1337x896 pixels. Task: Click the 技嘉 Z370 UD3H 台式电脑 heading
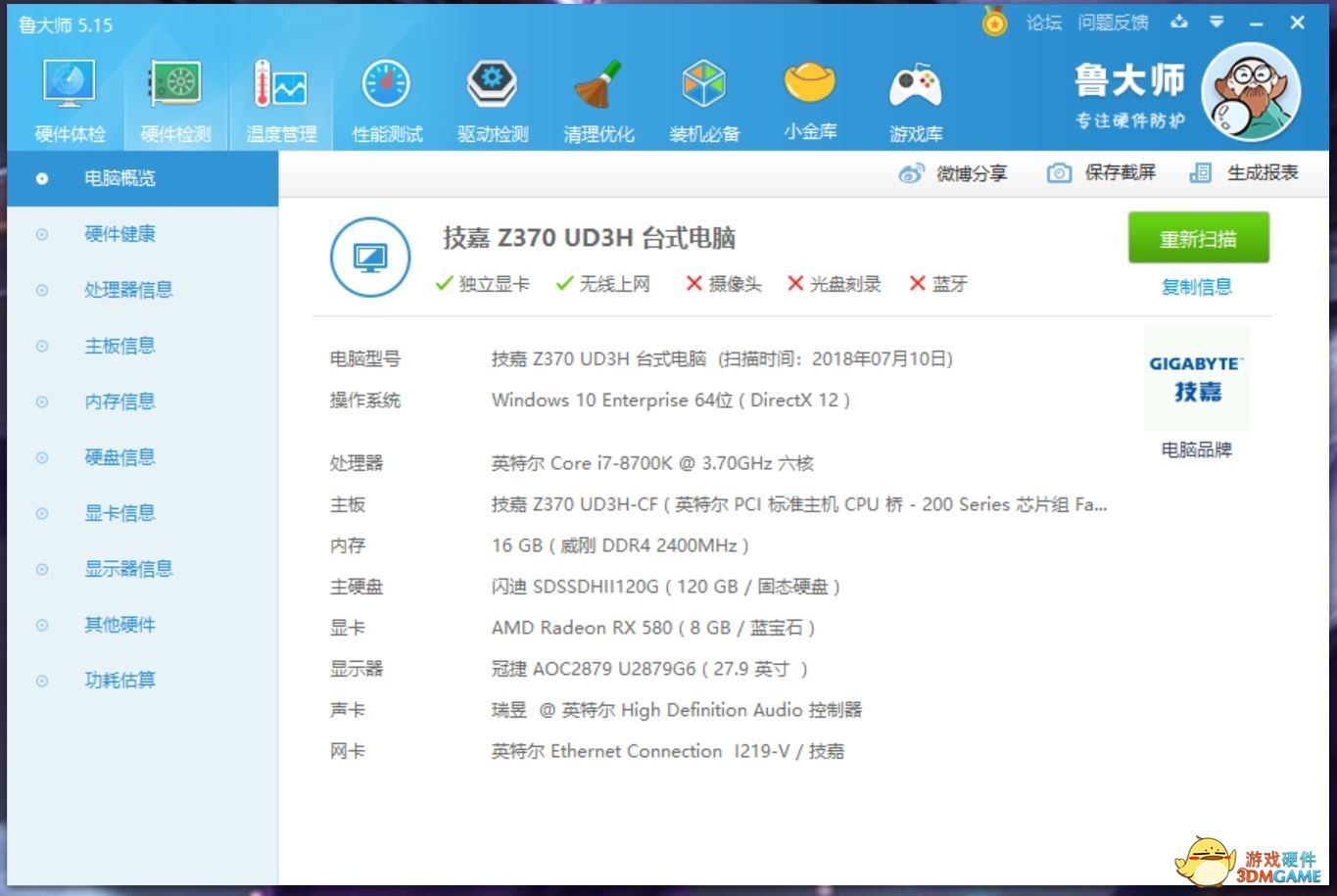(x=589, y=238)
